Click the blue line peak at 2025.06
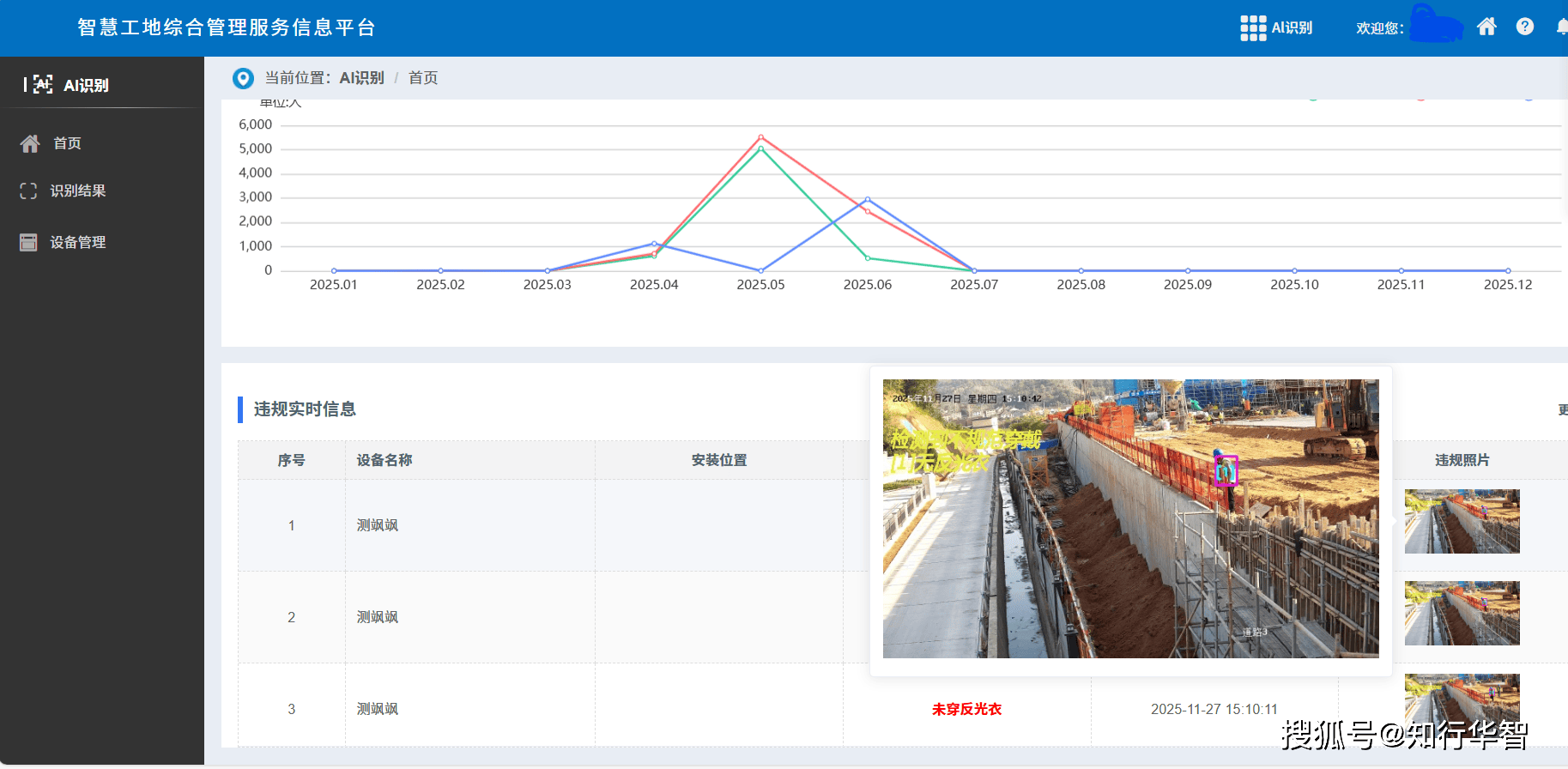 (868, 200)
